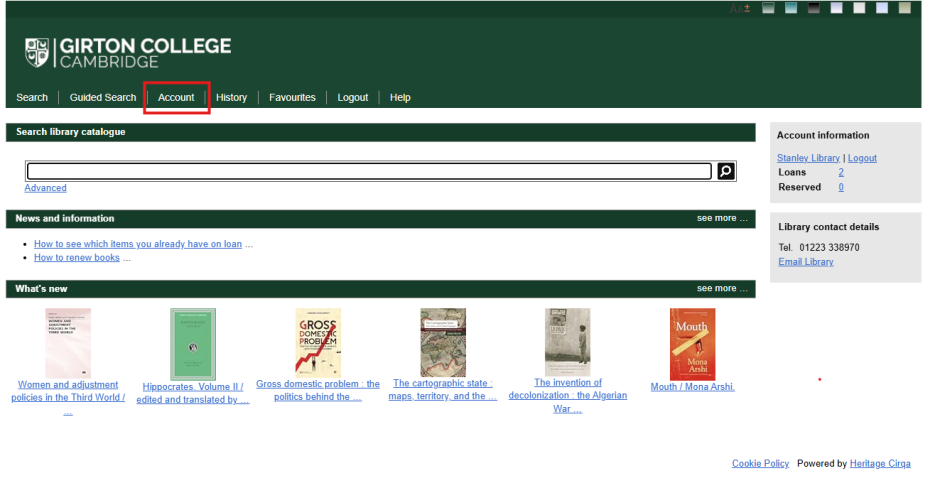Choose the olive green theme swatch
Image resolution: width=930 pixels, height=483 pixels.
[x=904, y=8]
